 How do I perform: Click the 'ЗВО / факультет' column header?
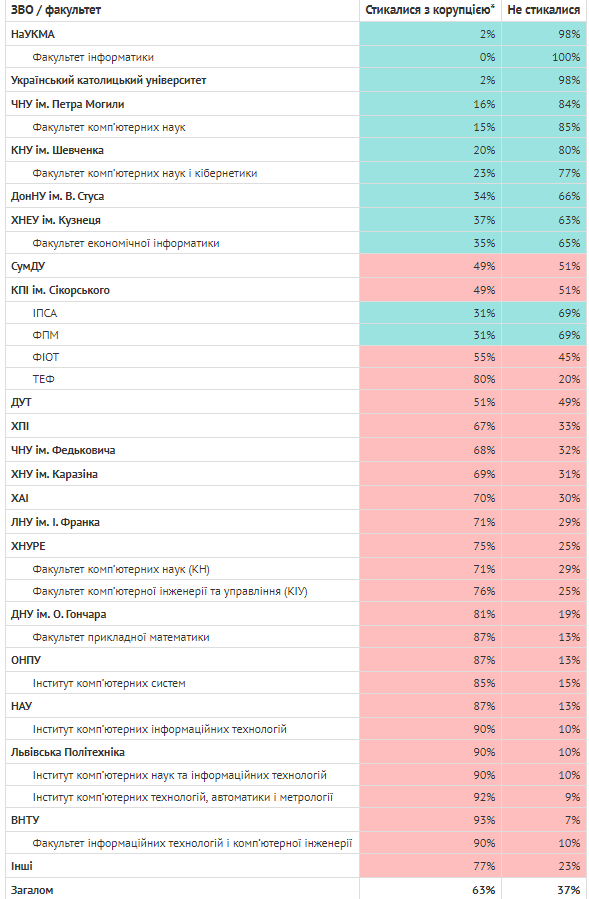pyautogui.click(x=56, y=10)
